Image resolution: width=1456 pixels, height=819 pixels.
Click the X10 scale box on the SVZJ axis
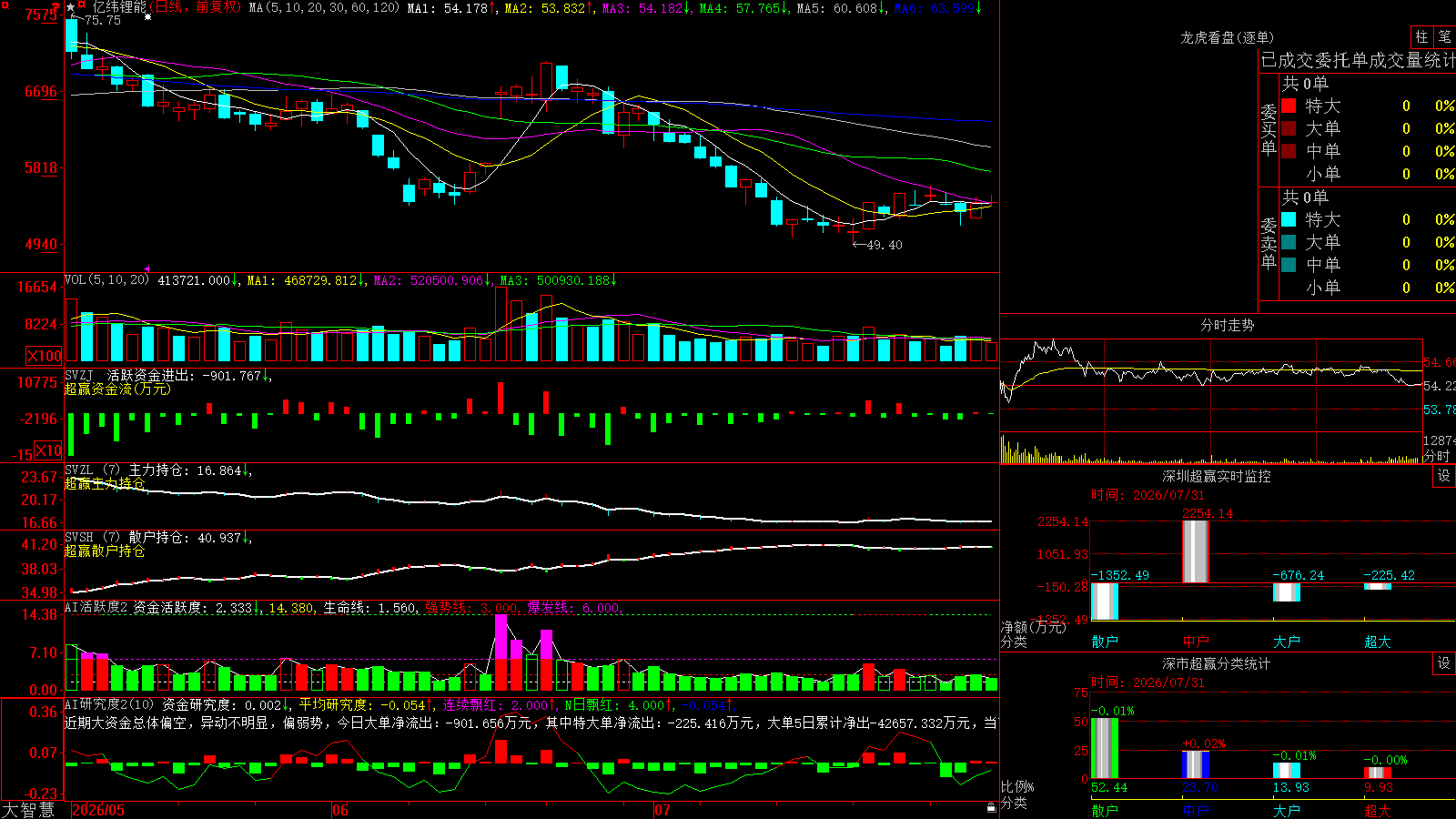(x=48, y=450)
